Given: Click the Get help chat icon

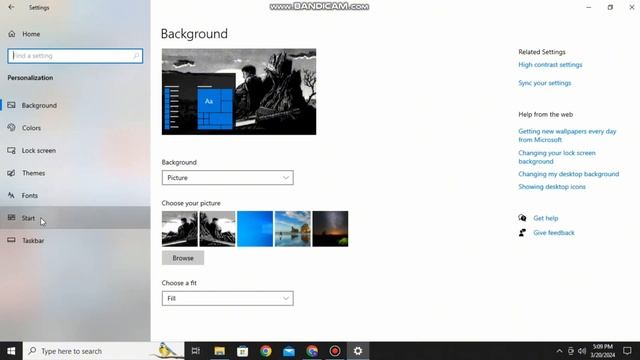Looking at the screenshot, I should 522,218.
